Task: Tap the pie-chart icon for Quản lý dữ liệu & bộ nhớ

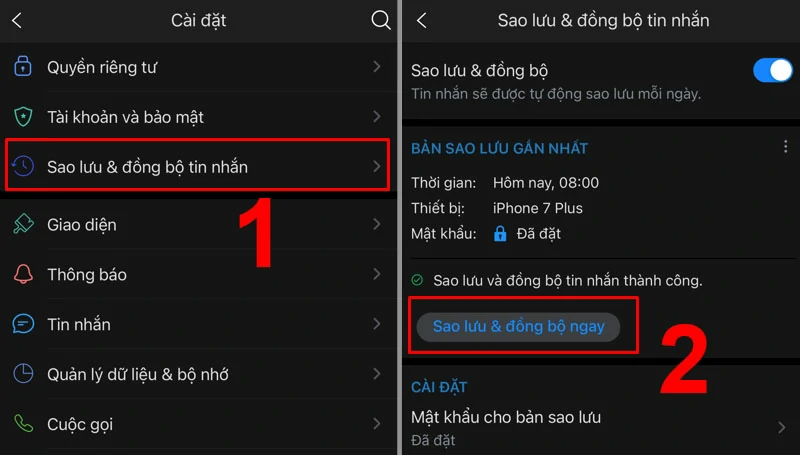Action: tap(23, 373)
